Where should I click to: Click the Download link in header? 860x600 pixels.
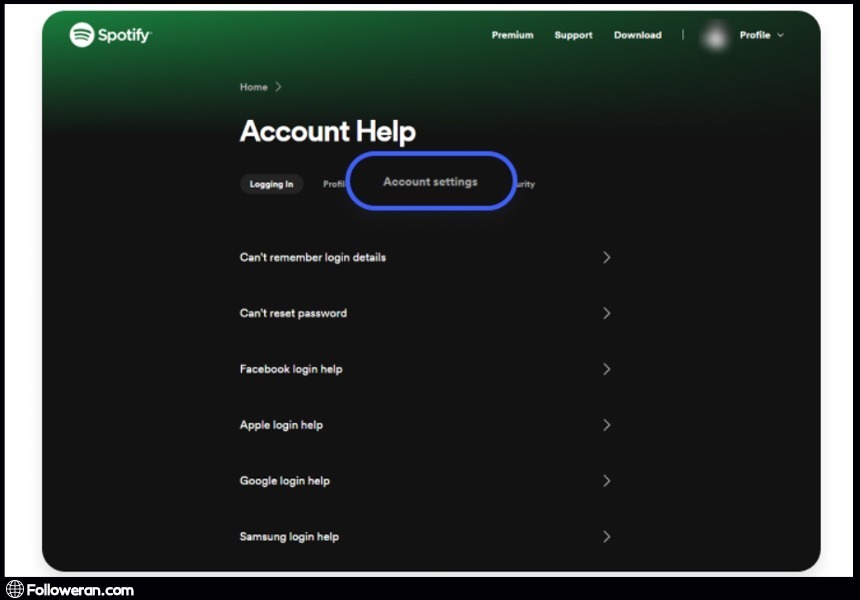click(637, 35)
